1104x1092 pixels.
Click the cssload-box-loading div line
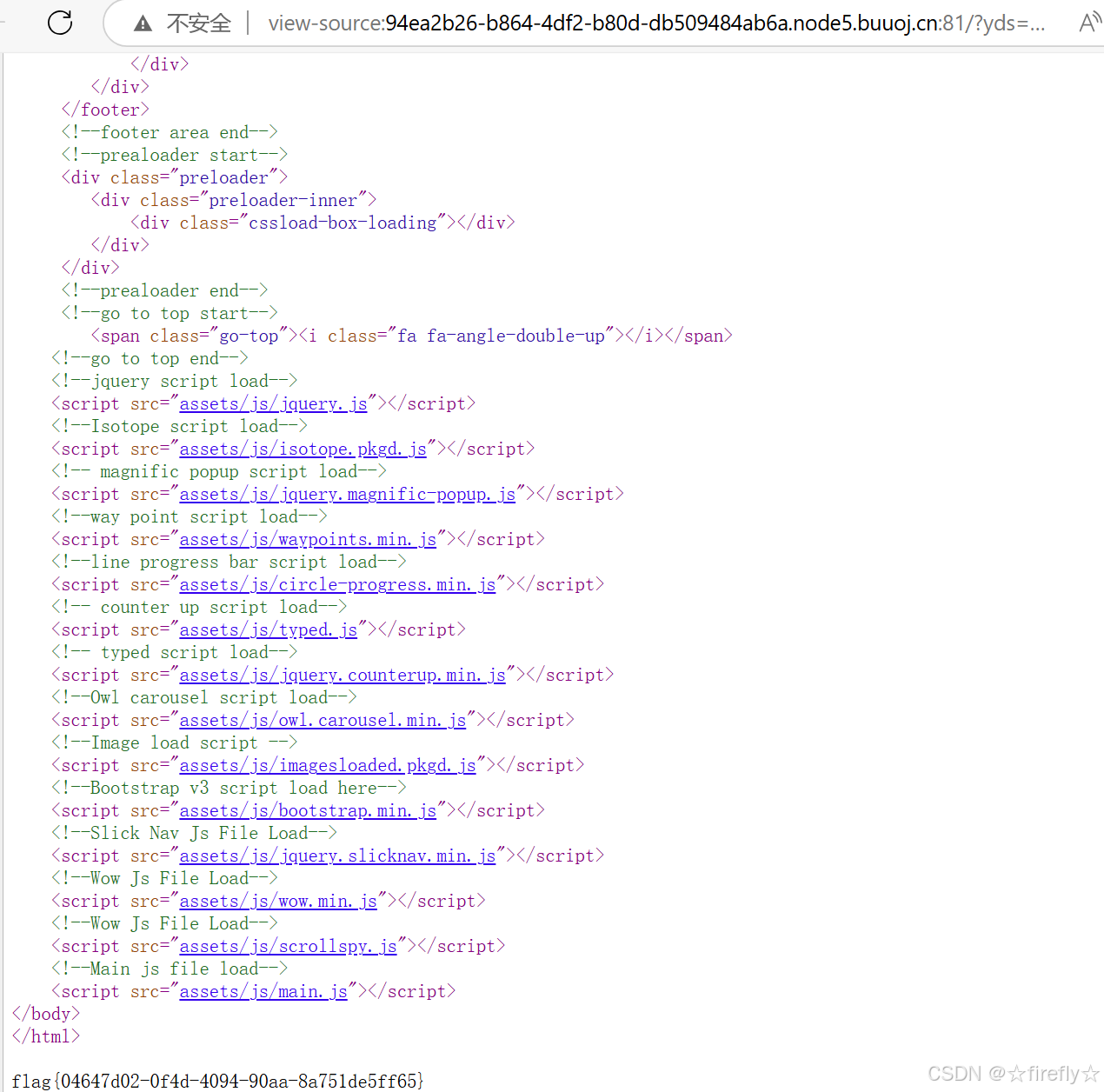[x=323, y=223]
